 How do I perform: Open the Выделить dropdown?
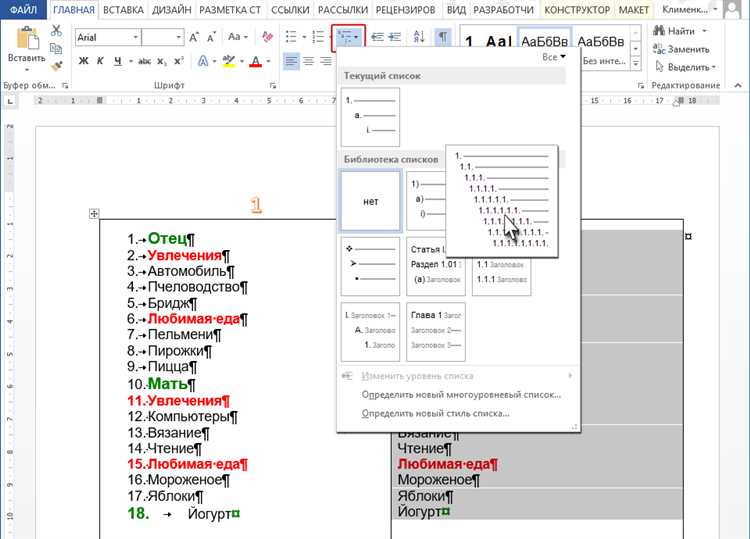coord(687,67)
